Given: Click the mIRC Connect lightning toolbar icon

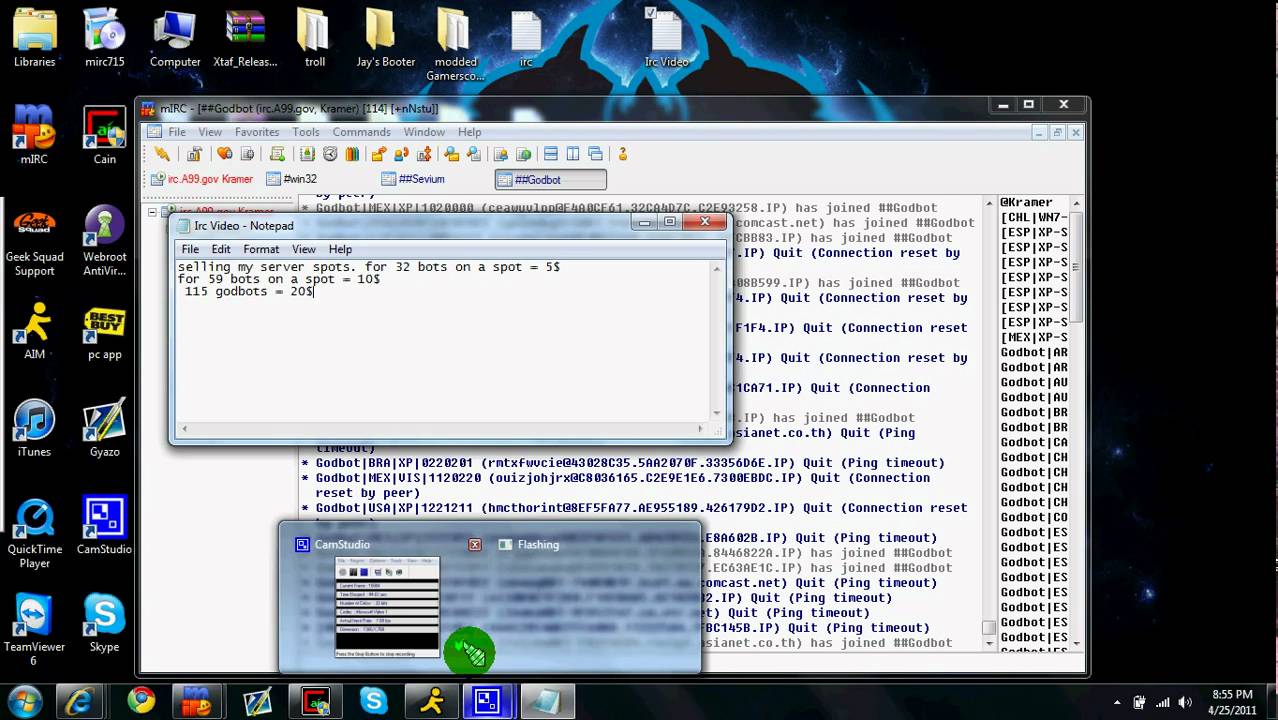Looking at the screenshot, I should [162, 154].
